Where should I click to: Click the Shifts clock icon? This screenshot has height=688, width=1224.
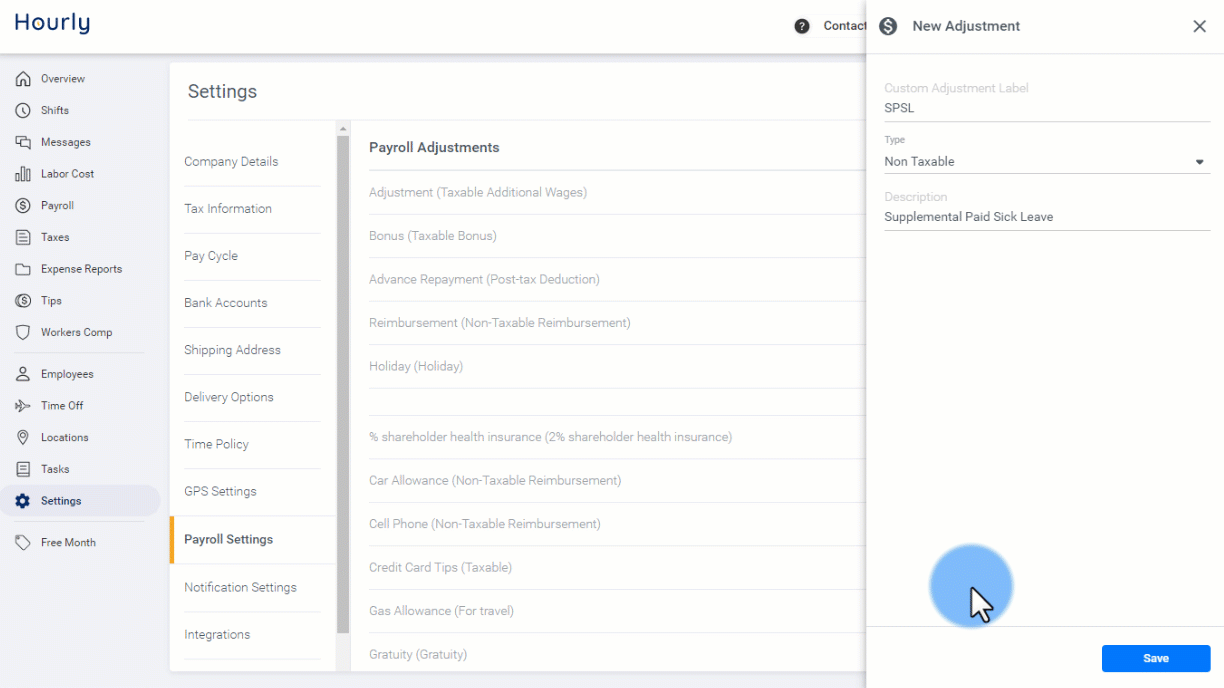coord(23,111)
